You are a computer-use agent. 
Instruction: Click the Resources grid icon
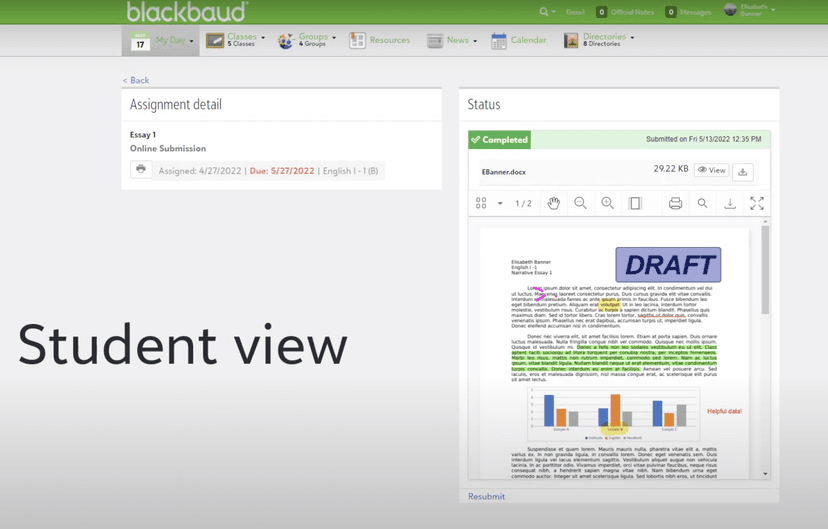pyautogui.click(x=357, y=41)
